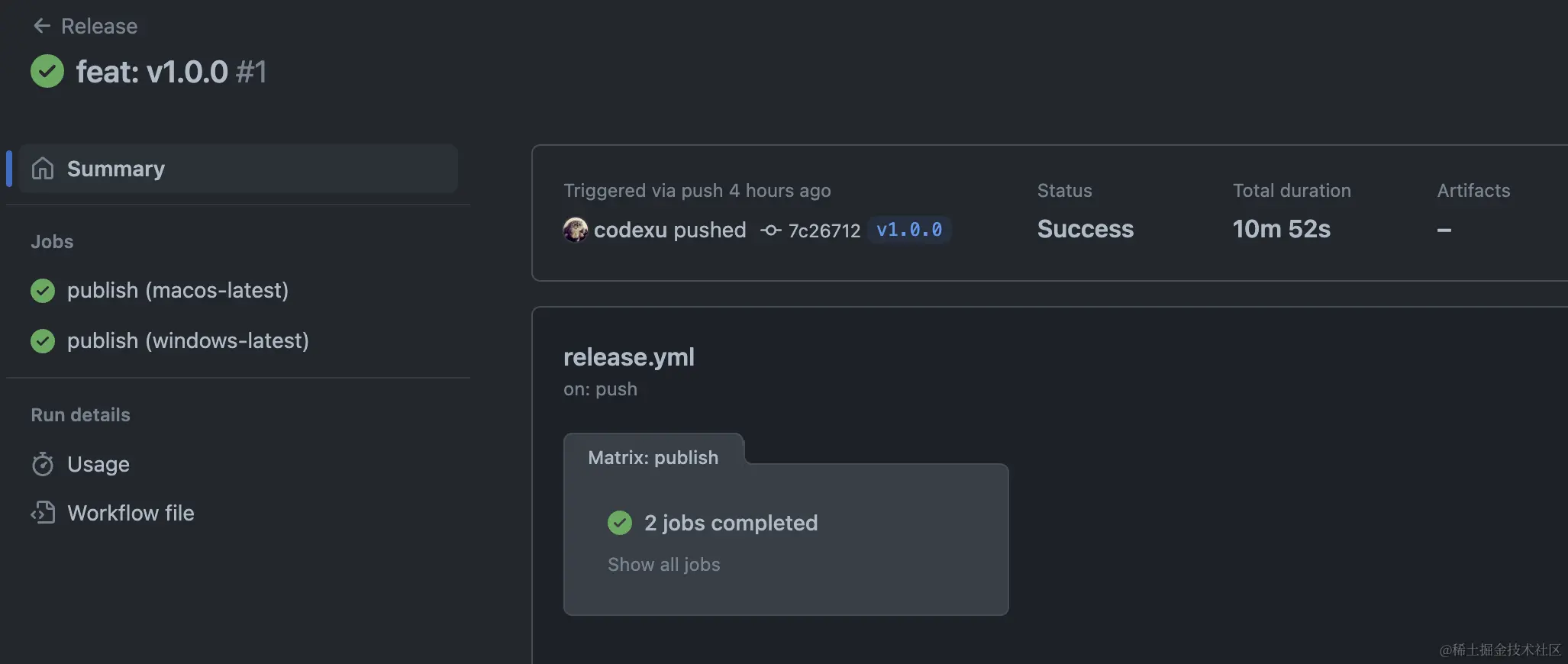Click the commit icon before 7c26712

point(771,230)
